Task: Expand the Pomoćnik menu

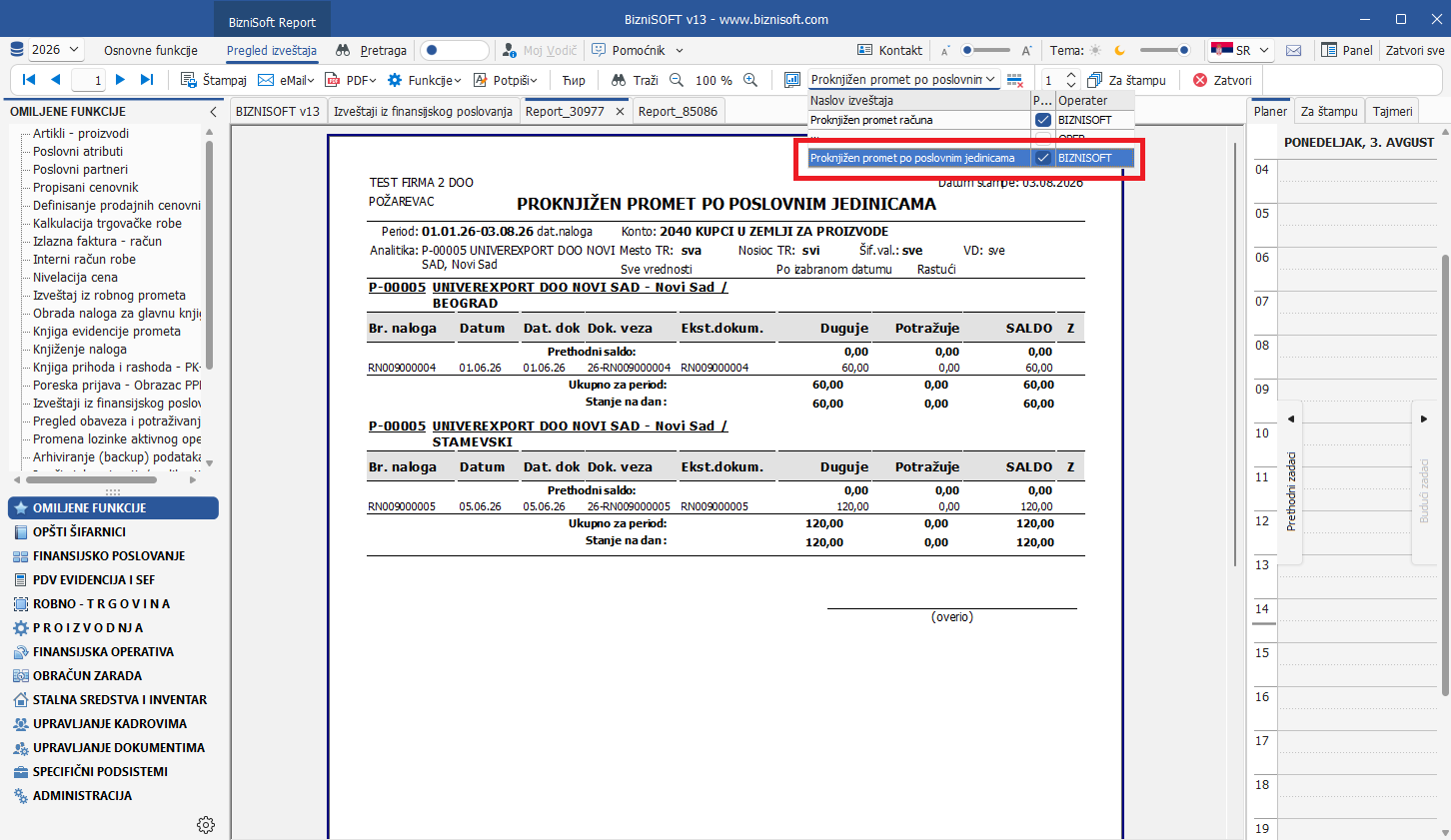Action: tap(680, 50)
